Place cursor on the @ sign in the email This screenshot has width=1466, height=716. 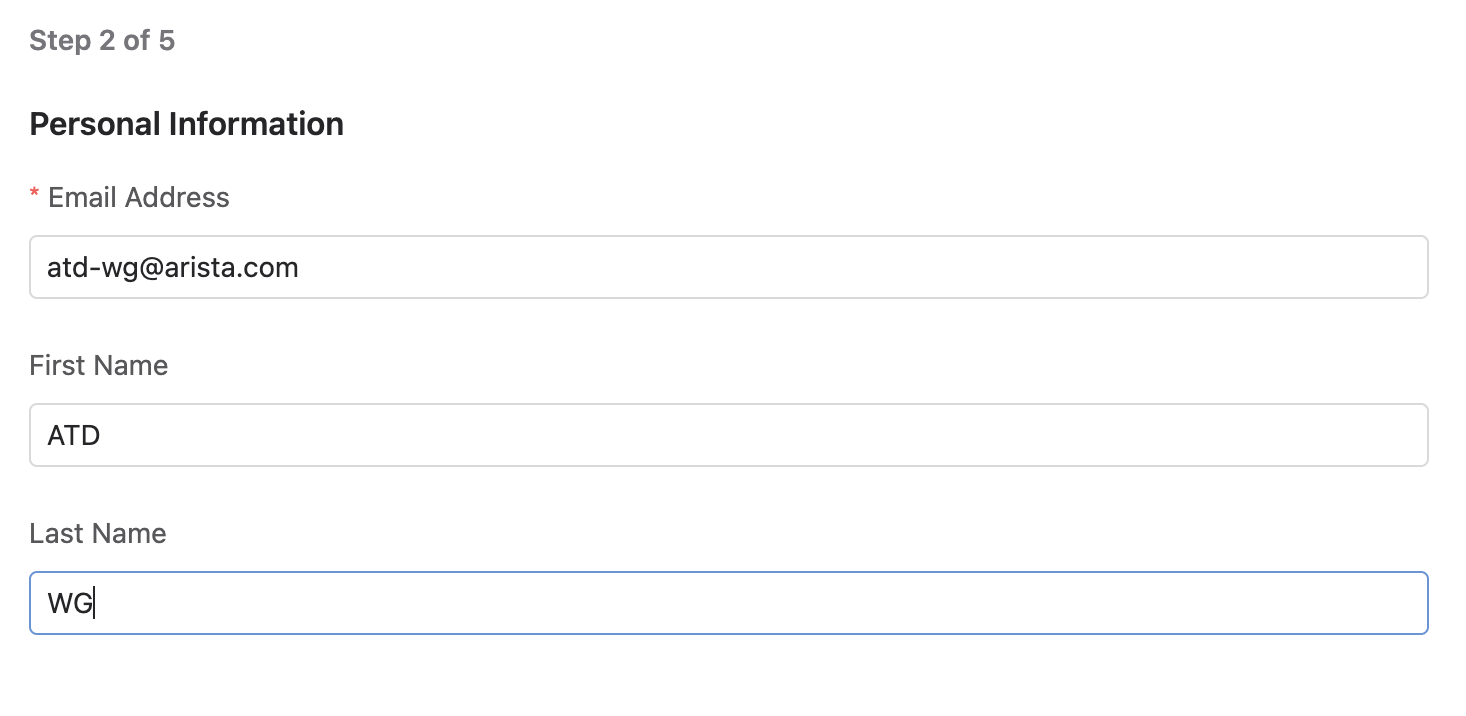coord(164,268)
